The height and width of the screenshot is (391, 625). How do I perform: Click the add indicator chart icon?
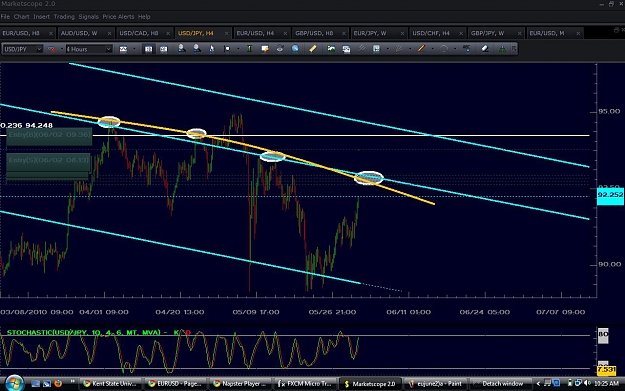pos(331,49)
